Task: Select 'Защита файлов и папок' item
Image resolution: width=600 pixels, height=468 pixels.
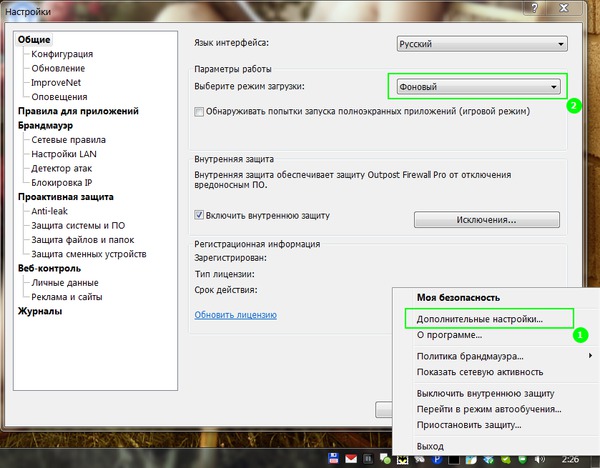Action: [83, 240]
